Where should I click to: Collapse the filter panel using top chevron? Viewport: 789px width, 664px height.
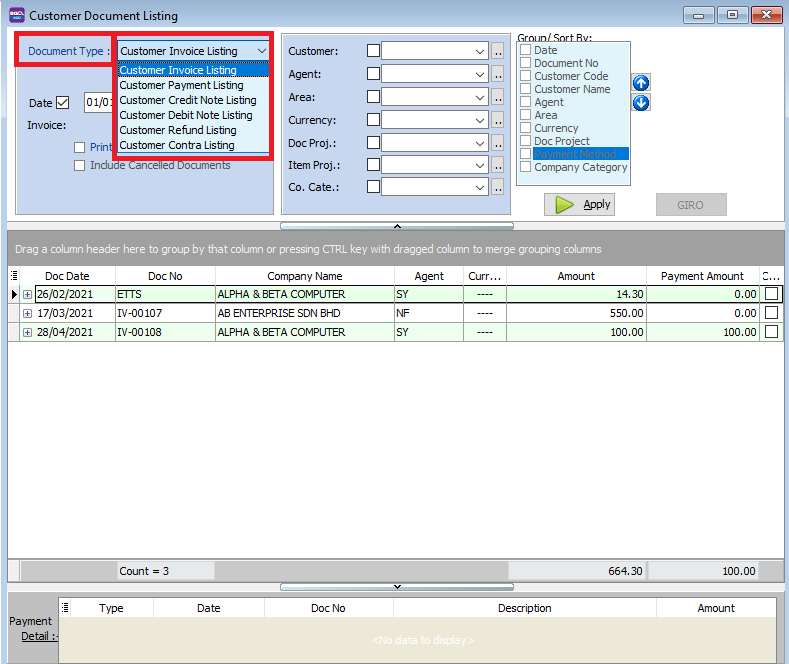[397, 227]
